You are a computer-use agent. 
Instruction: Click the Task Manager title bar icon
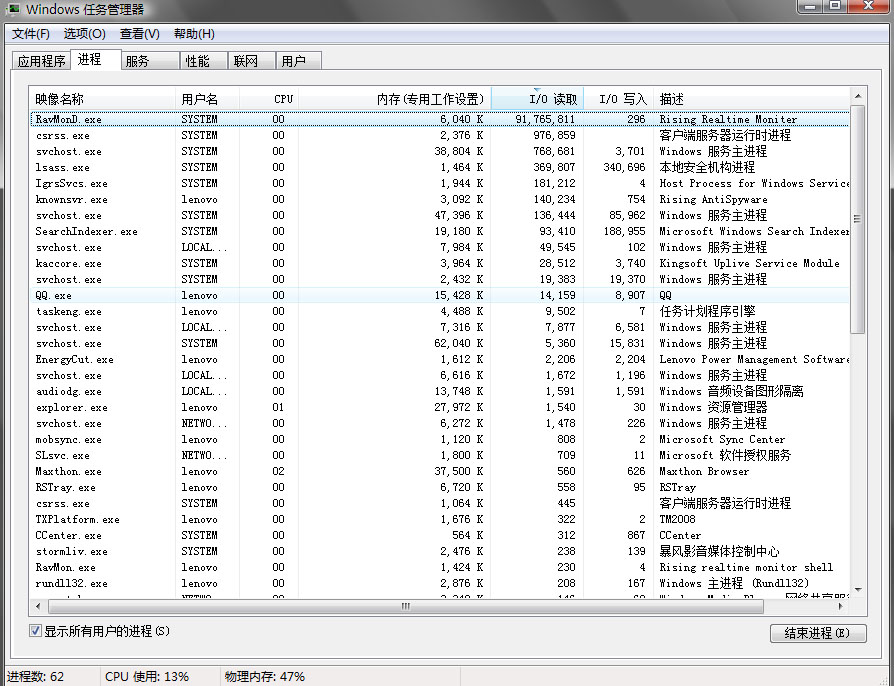tap(13, 9)
